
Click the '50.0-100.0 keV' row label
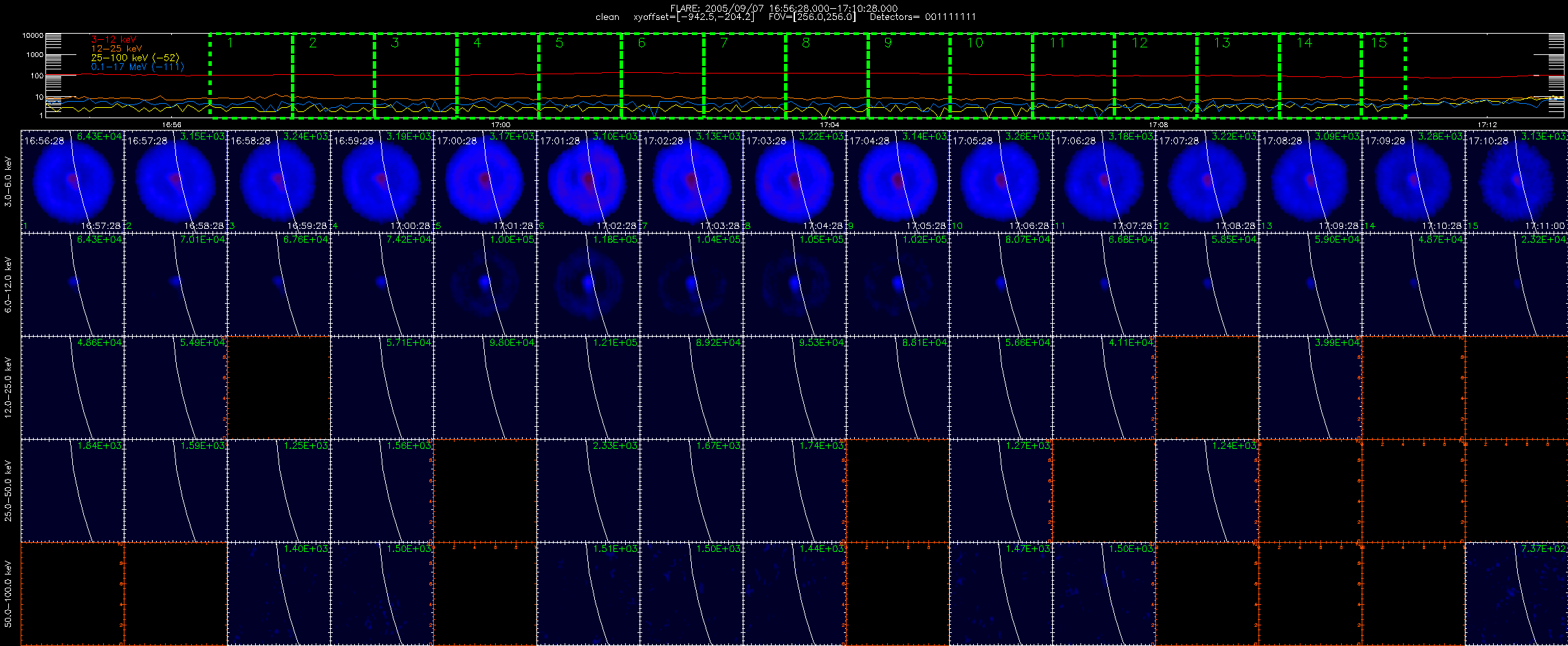8,594
